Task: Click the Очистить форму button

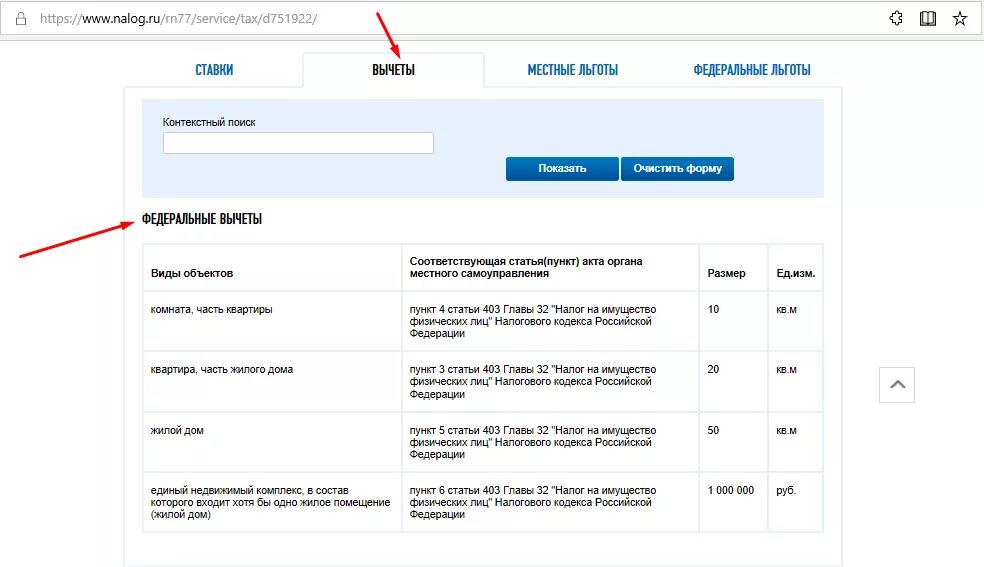Action: point(677,168)
